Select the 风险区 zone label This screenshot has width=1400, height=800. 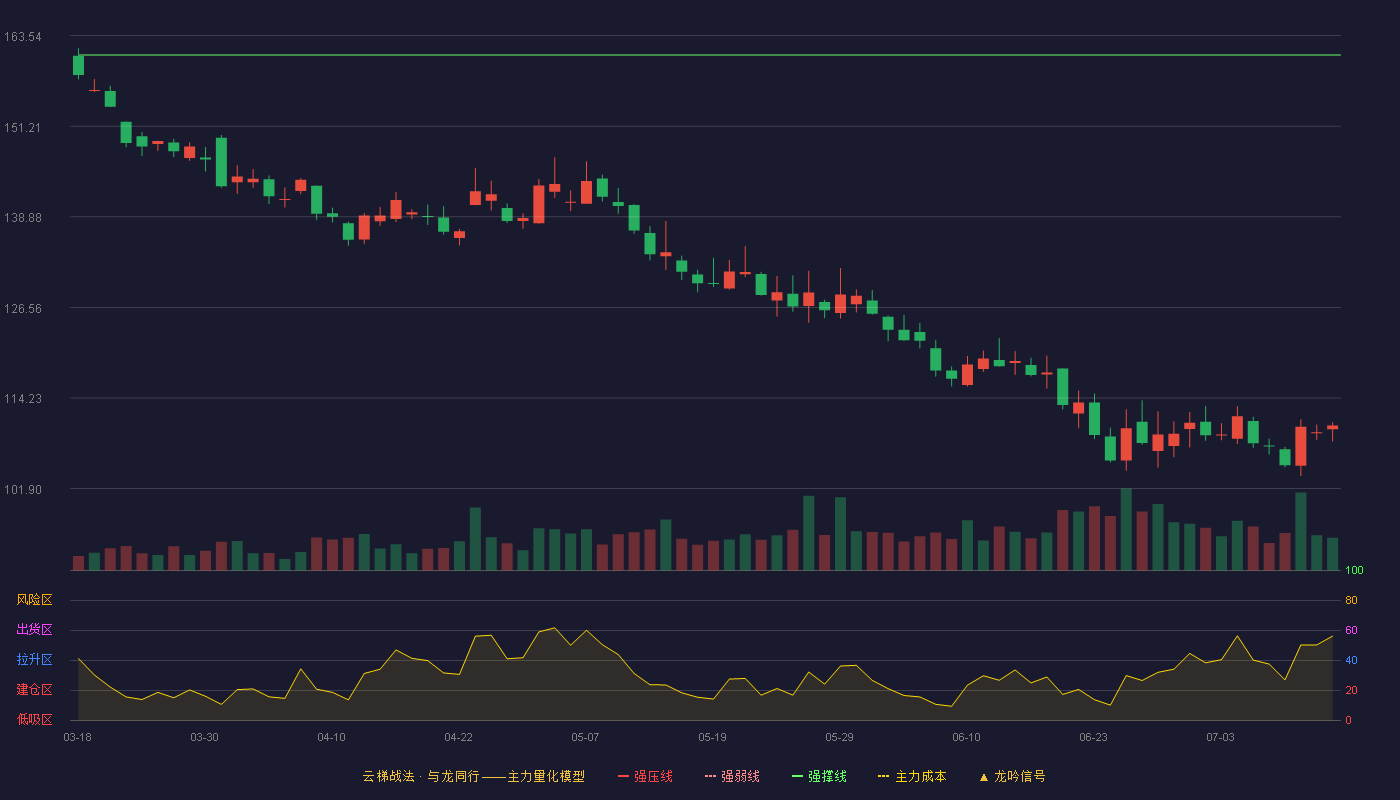34,600
